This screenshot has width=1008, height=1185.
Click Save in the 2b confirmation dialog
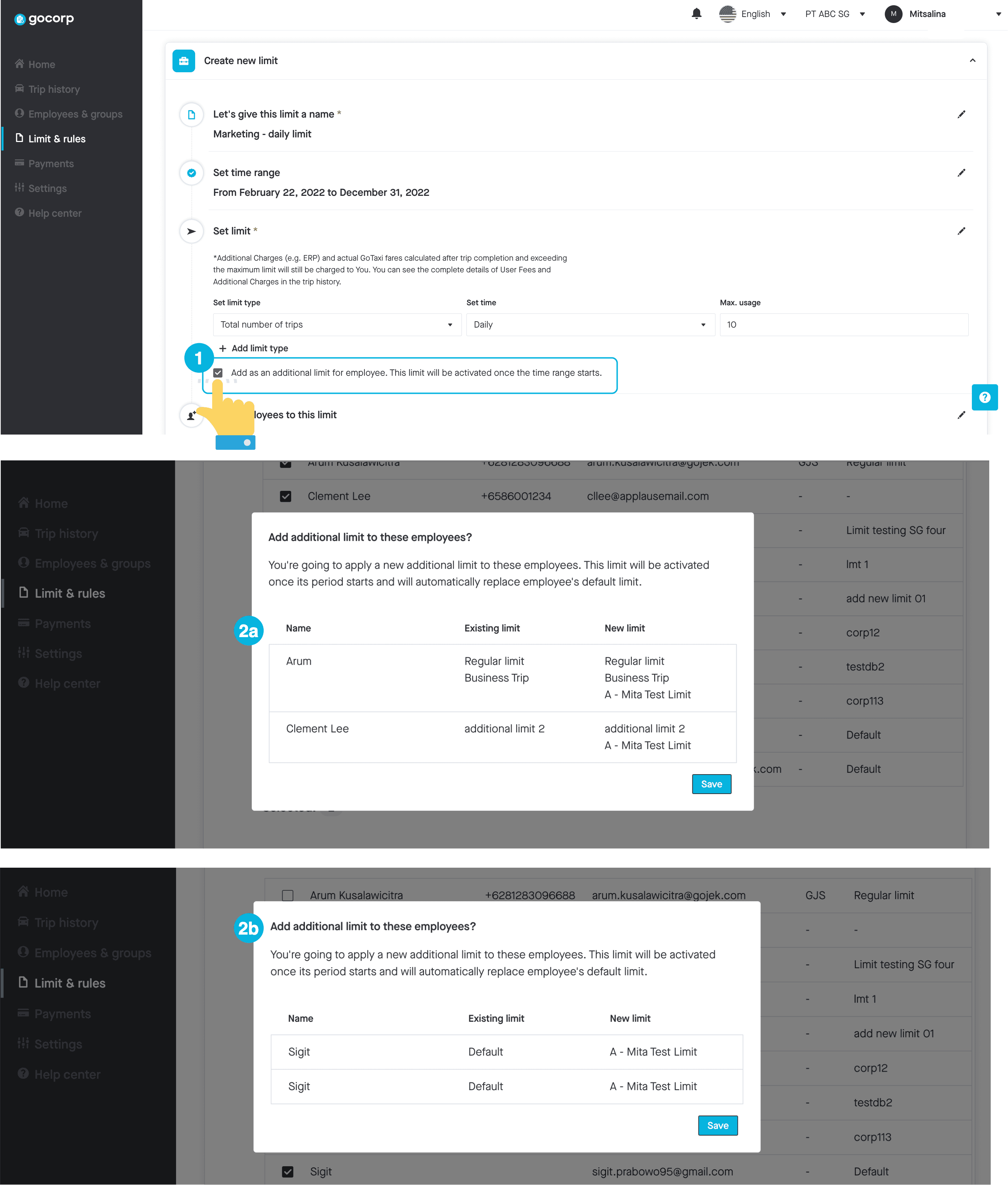click(x=718, y=1126)
